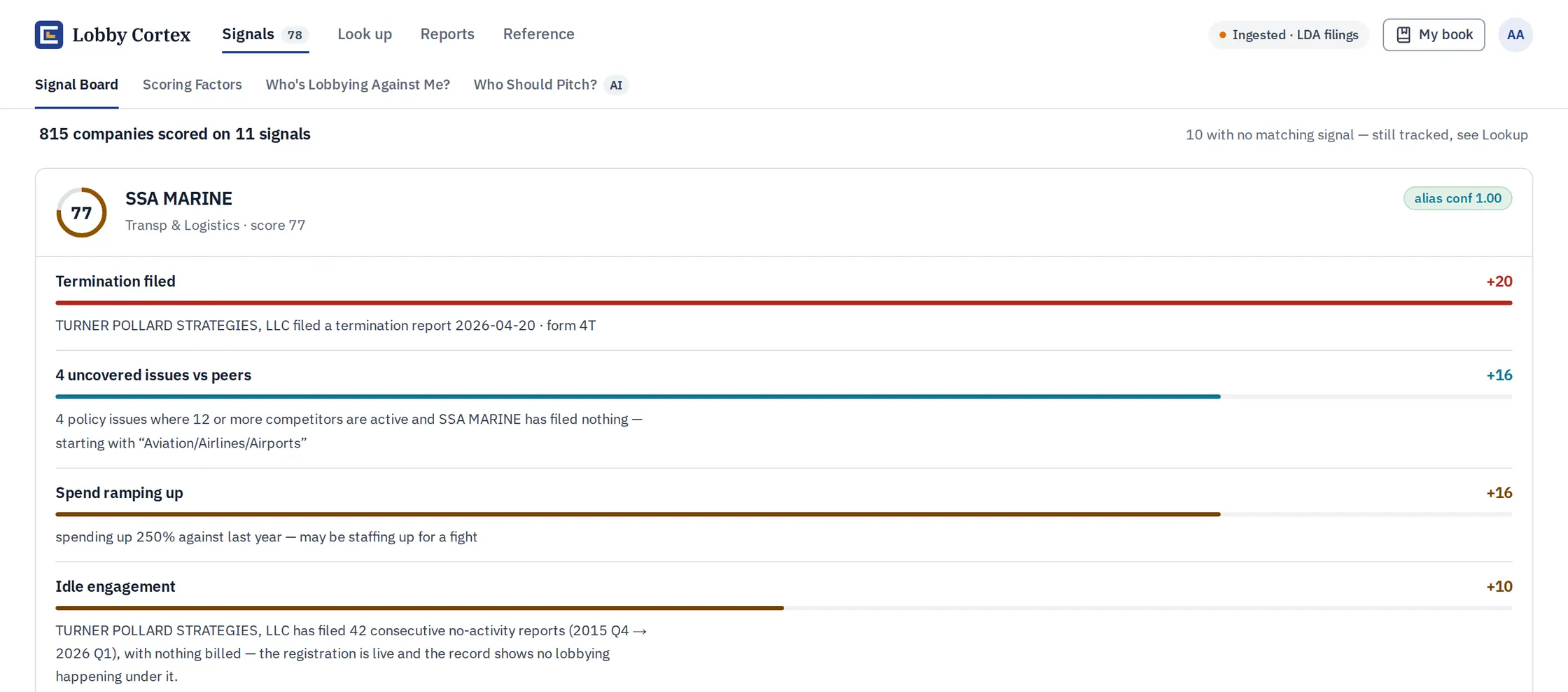1568x692 pixels.
Task: Click the AI badge beside Who Should Pitch
Action: [616, 85]
